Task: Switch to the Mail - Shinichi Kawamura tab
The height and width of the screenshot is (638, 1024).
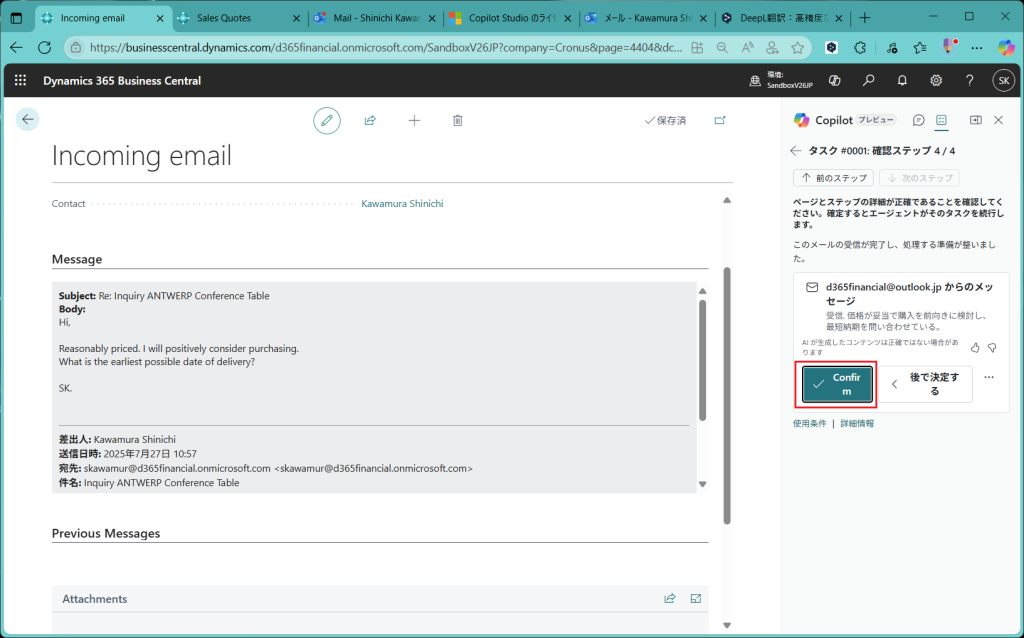Action: (x=376, y=18)
